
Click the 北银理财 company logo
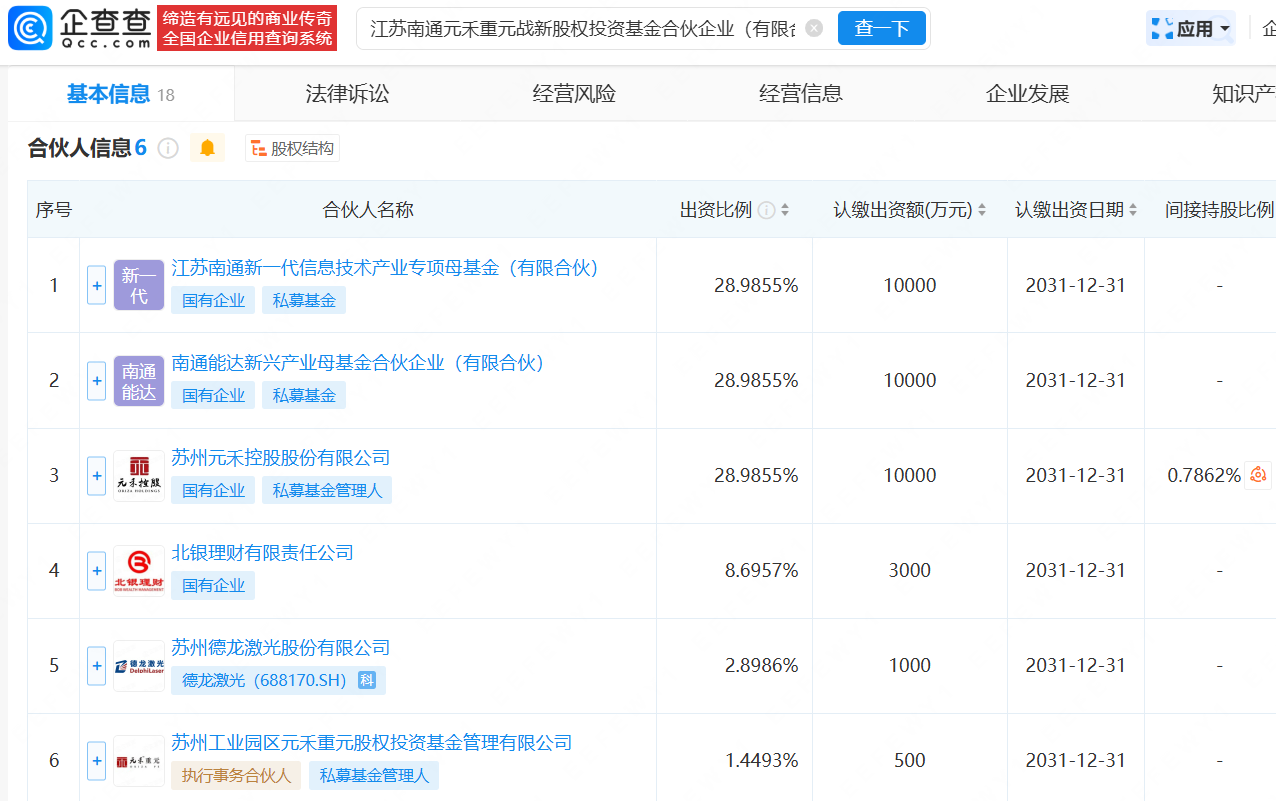(x=139, y=571)
